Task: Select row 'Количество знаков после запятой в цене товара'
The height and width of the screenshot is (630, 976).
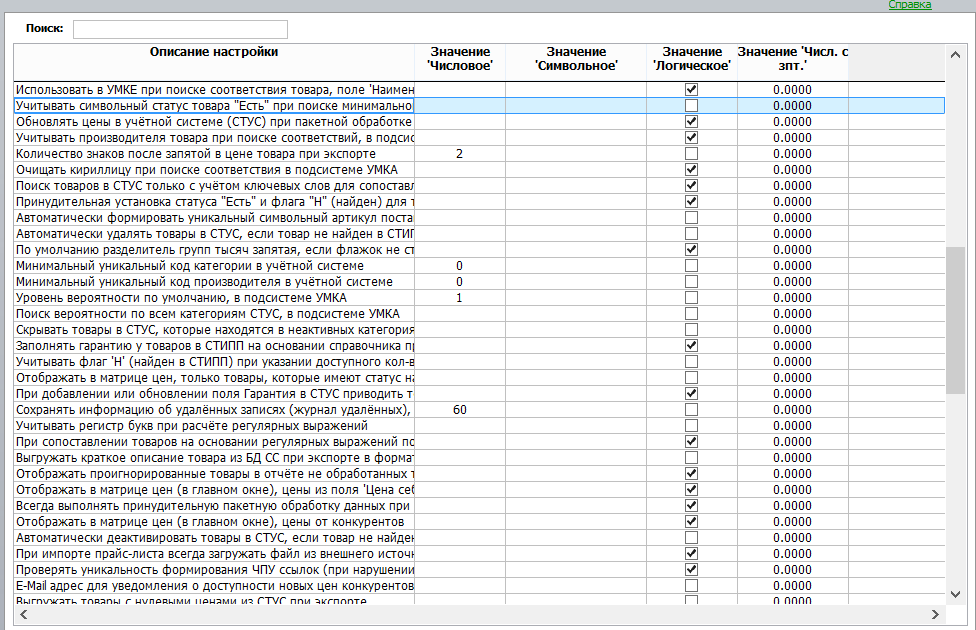Action: point(479,154)
